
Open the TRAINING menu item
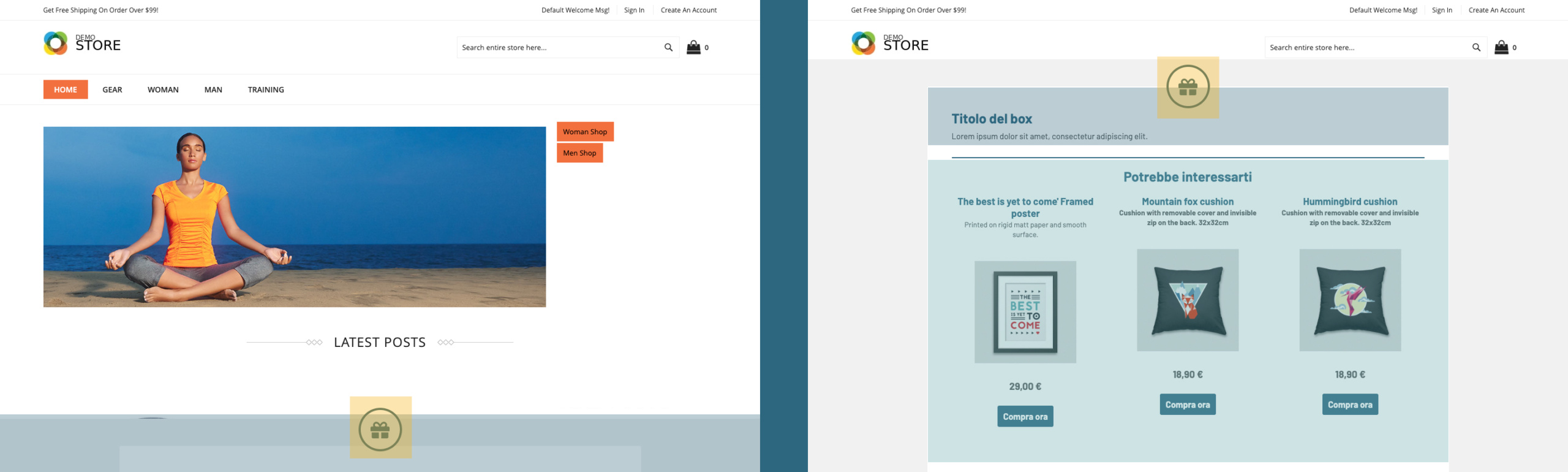(x=266, y=89)
